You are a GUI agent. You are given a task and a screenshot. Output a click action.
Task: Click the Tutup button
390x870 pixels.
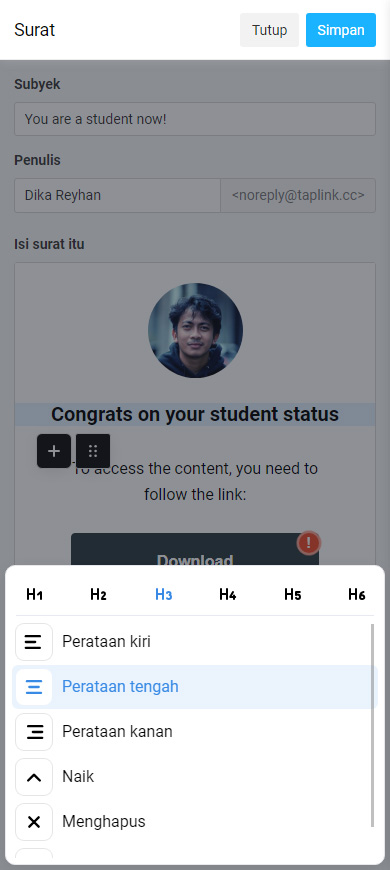[269, 30]
